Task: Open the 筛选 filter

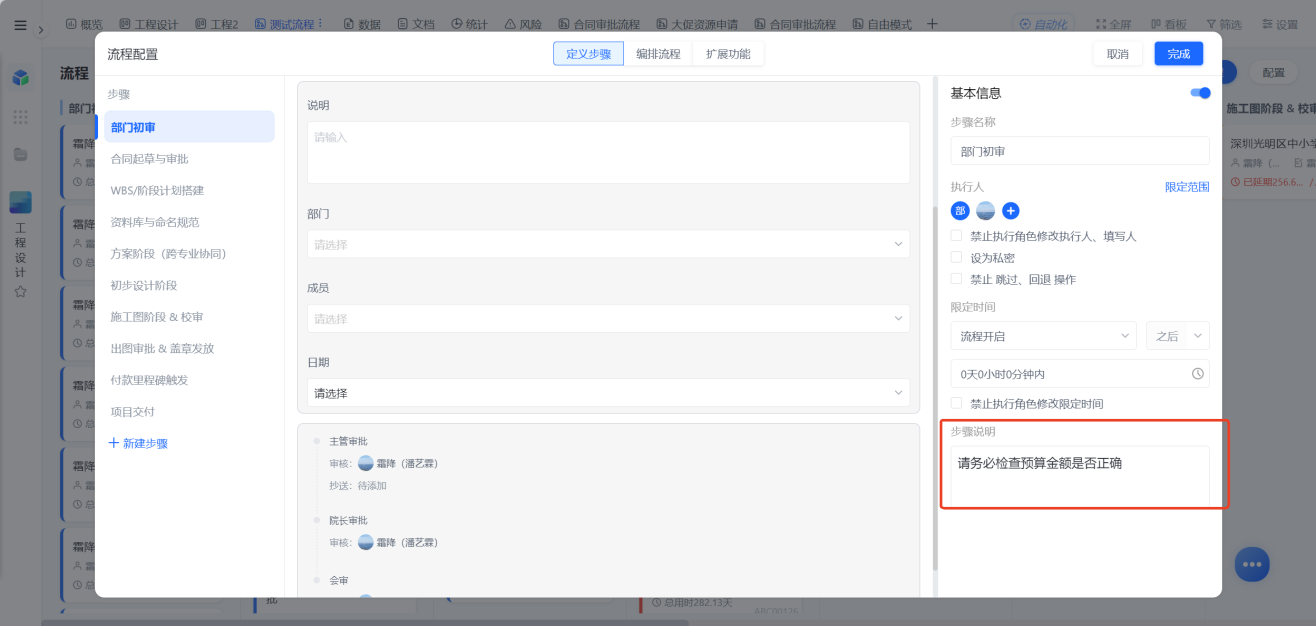Action: (x=1223, y=24)
